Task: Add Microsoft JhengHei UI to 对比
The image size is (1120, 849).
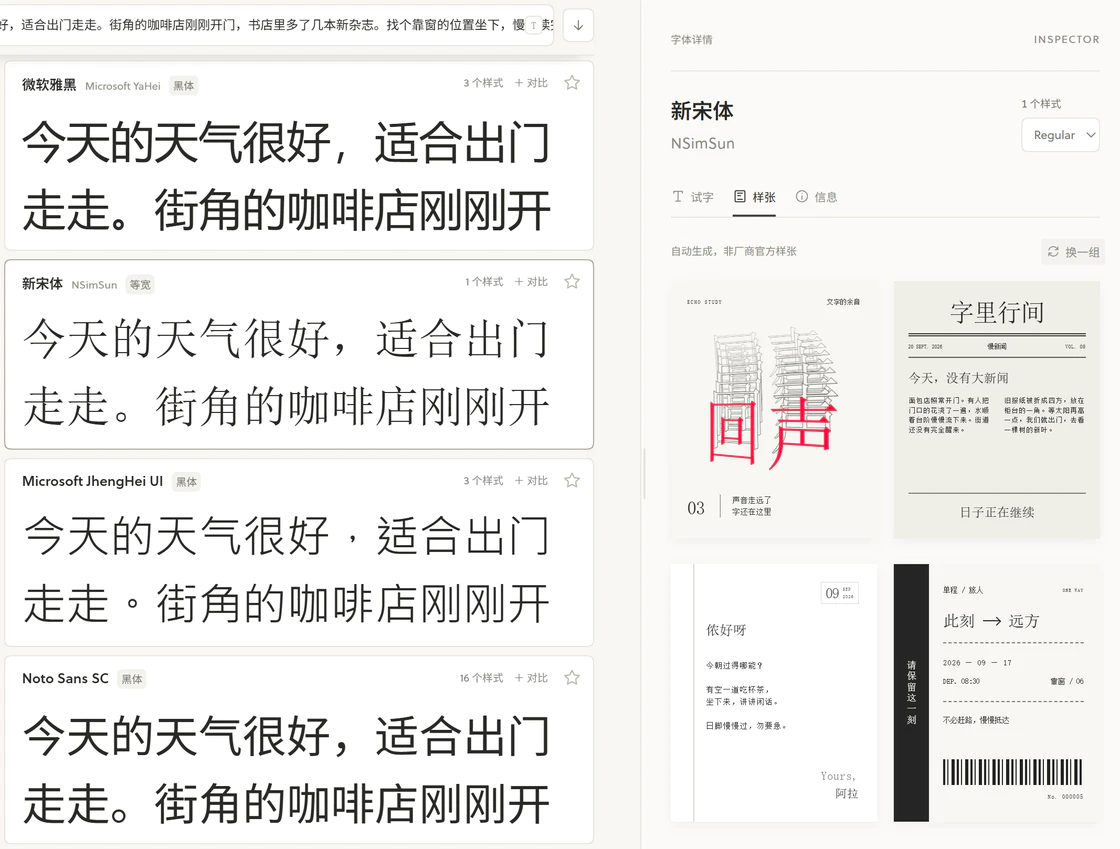Action: click(x=531, y=481)
